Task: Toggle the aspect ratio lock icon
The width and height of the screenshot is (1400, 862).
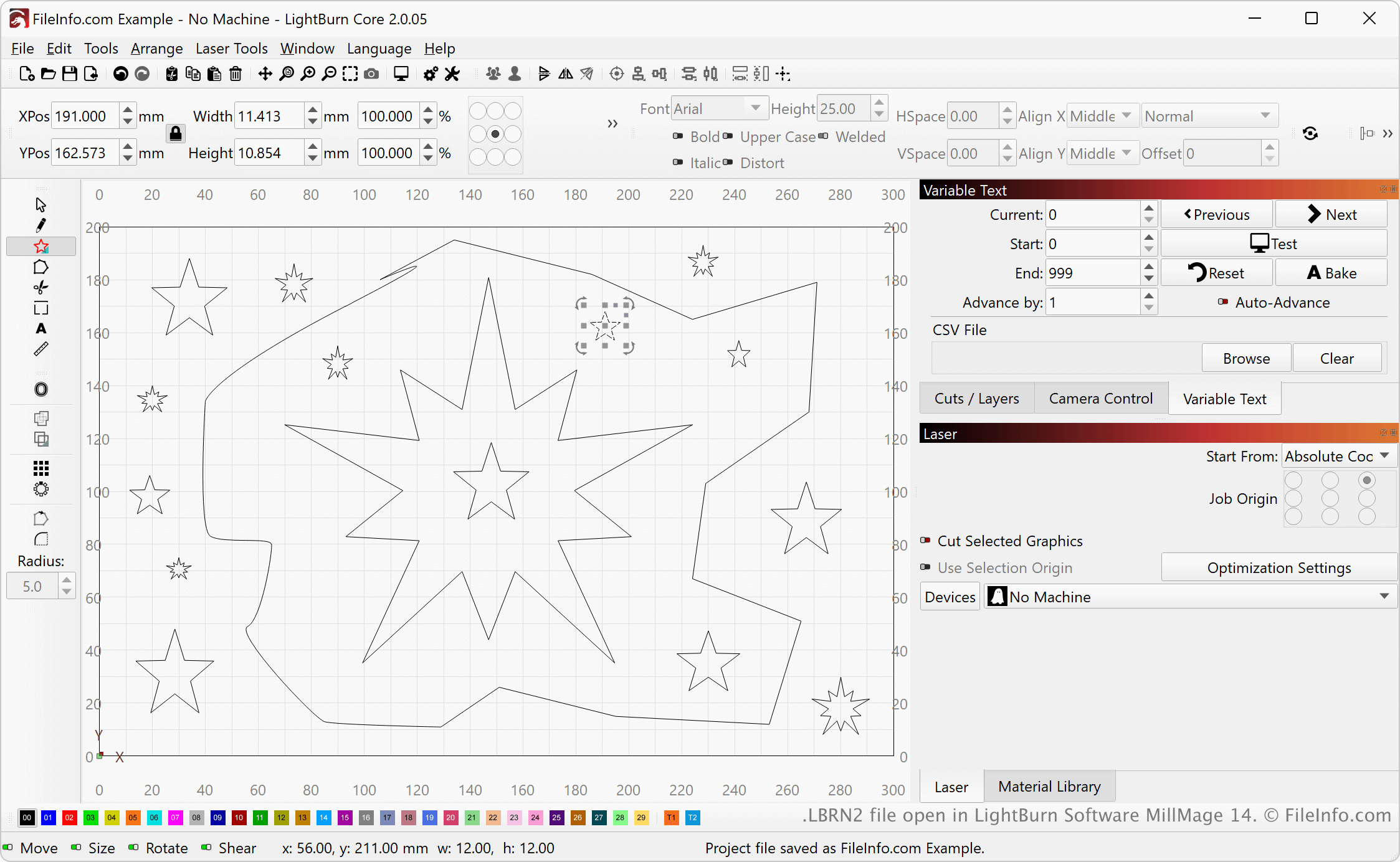Action: point(176,133)
